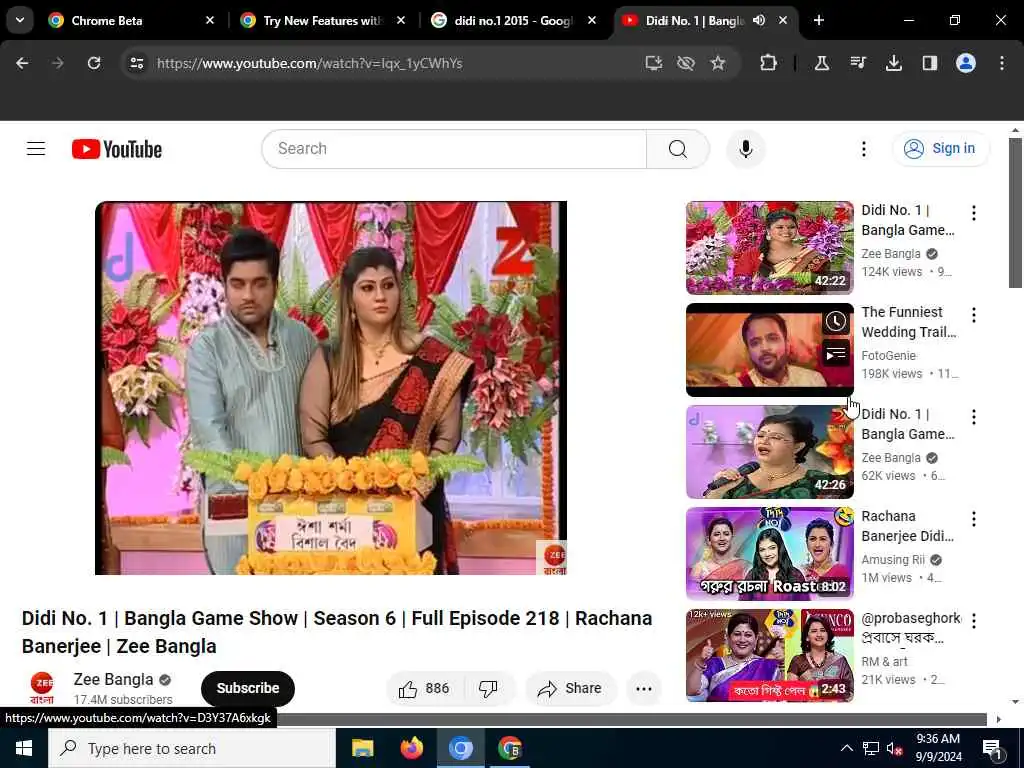Image resolution: width=1024 pixels, height=768 pixels.
Task: Open options for Funniest Wedding Trailer suggestion
Action: (973, 315)
